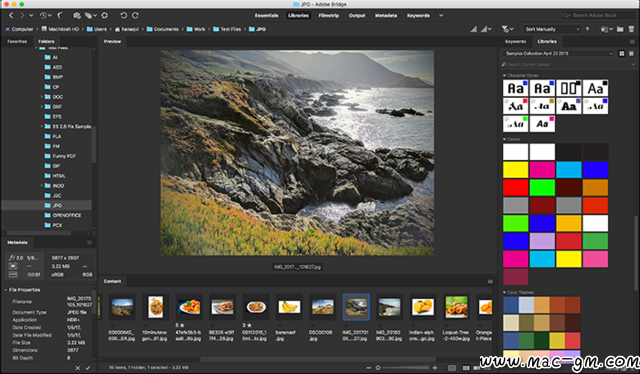Screen dimensions: 640x374
Task: Cancel metadata changes X icon
Action: click(x=78, y=368)
